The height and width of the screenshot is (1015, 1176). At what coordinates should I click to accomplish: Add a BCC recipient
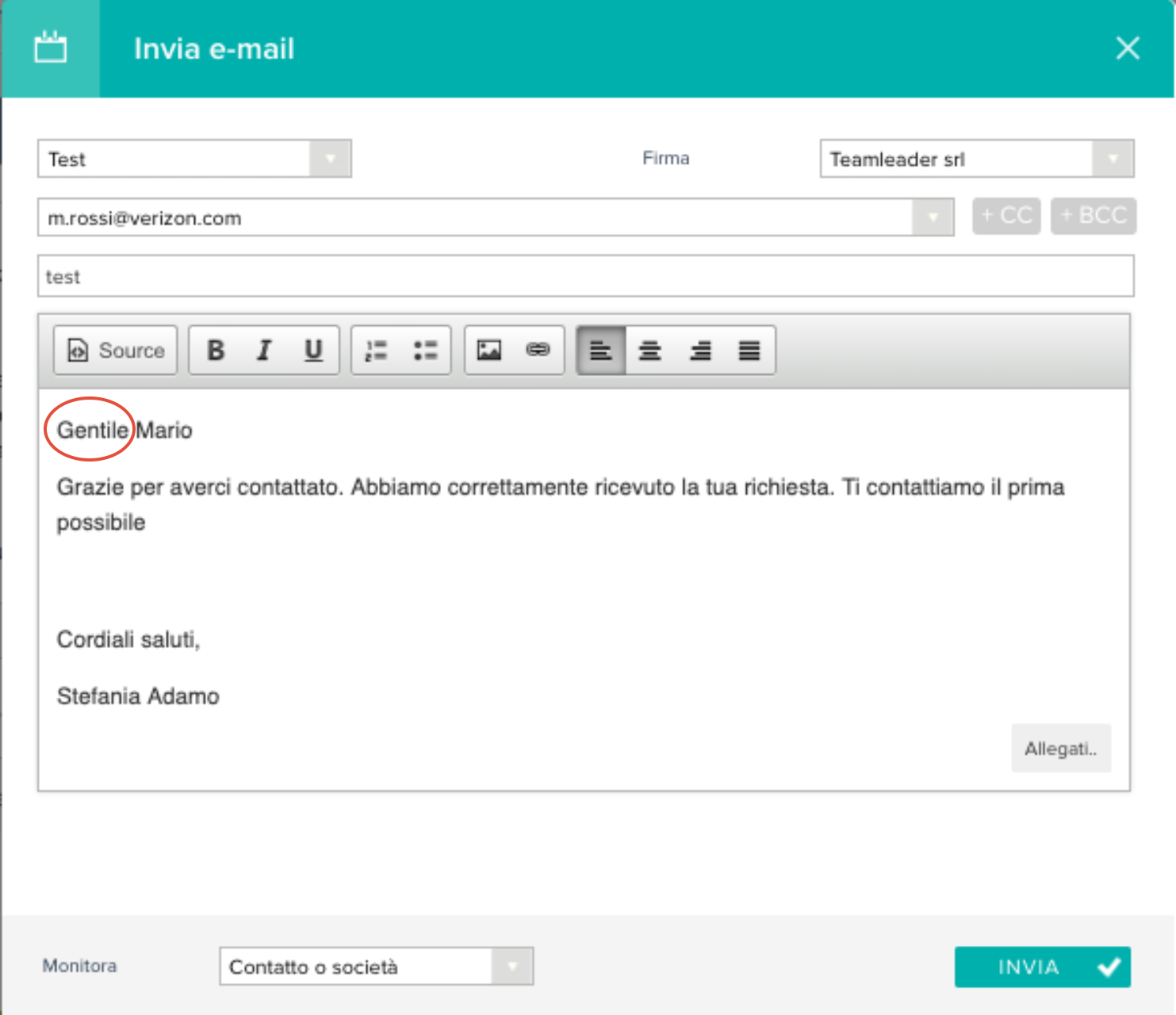click(x=1094, y=216)
